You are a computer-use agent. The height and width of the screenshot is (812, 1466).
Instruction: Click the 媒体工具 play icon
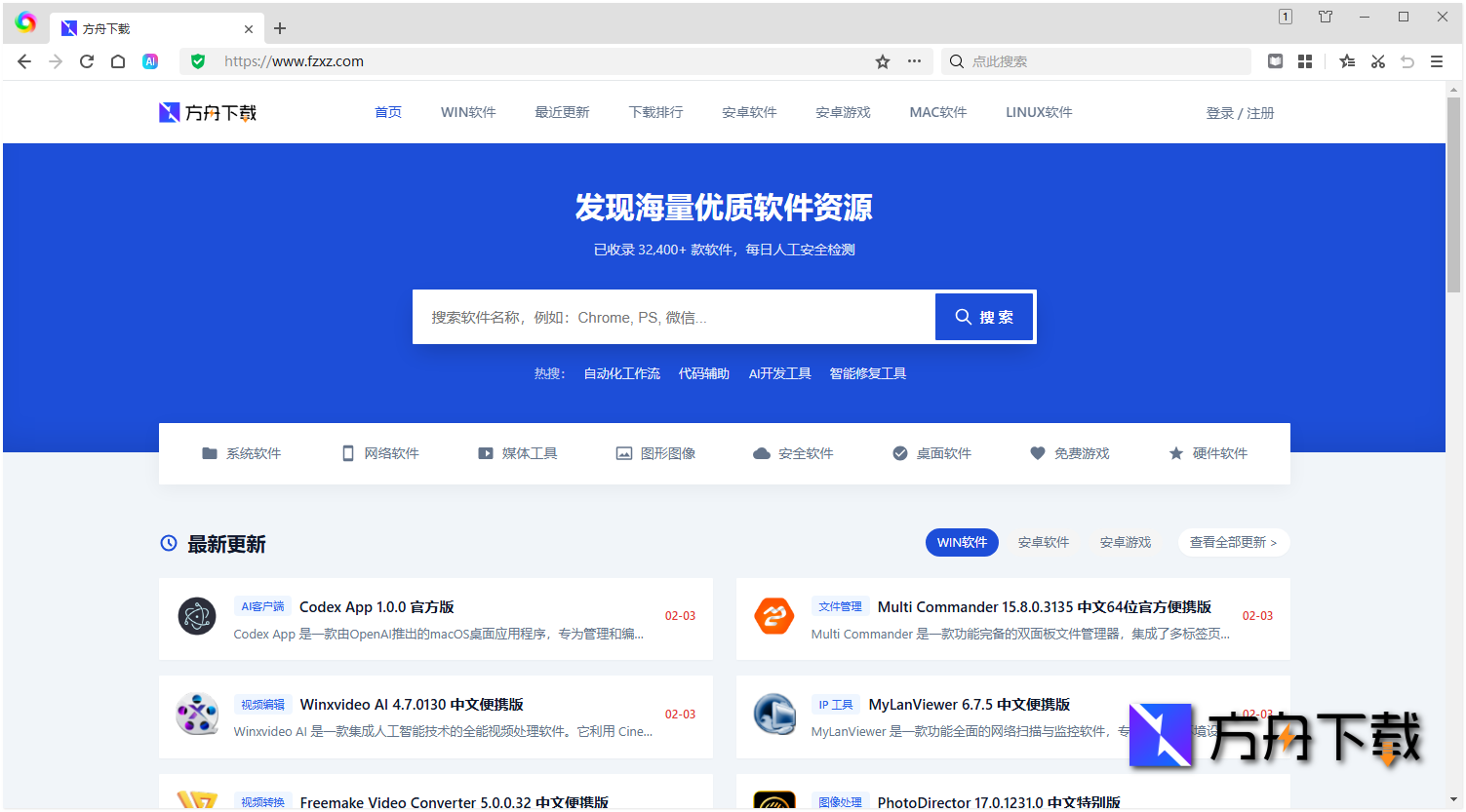(486, 452)
